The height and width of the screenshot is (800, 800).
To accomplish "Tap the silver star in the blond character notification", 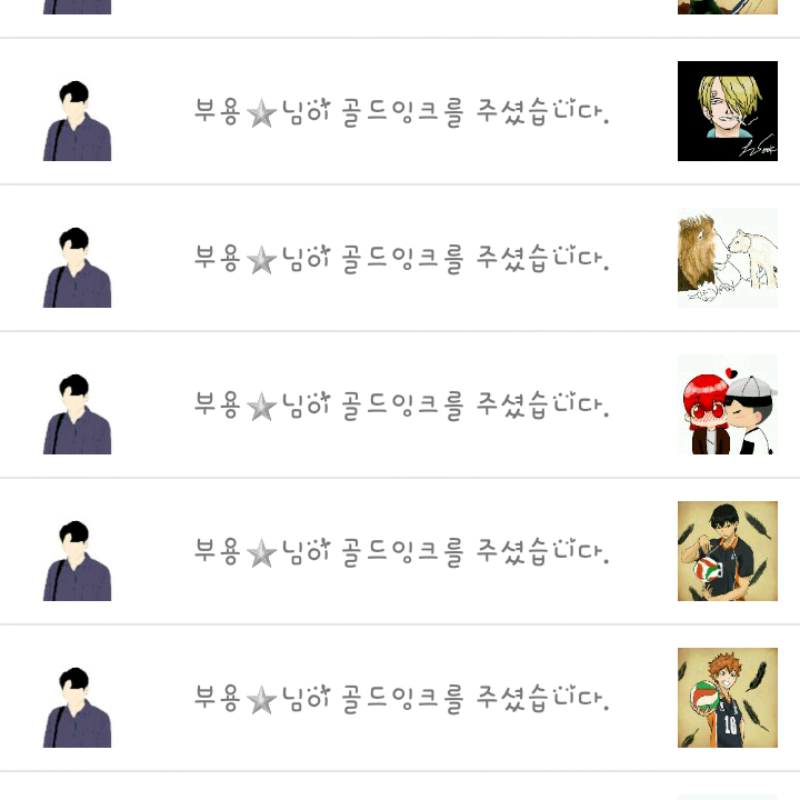I will click(262, 113).
